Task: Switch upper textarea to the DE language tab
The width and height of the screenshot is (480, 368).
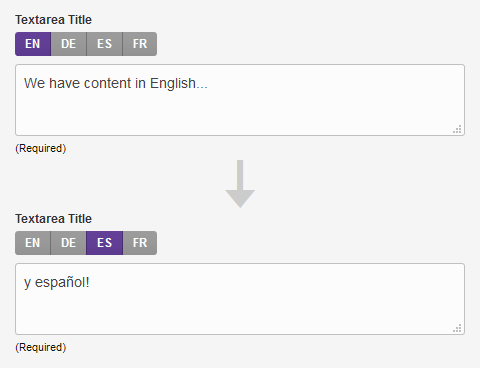Action: 69,44
